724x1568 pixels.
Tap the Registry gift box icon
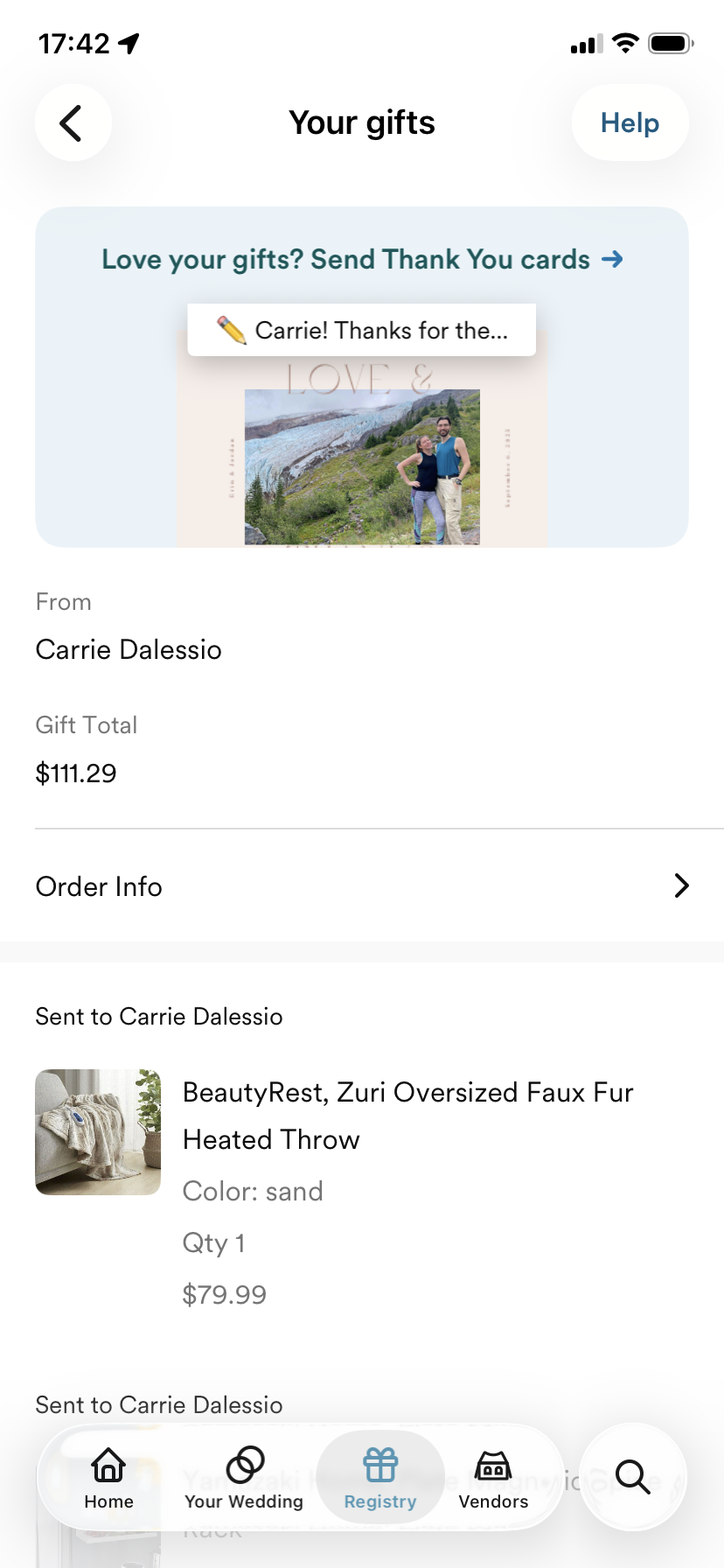[380, 1464]
